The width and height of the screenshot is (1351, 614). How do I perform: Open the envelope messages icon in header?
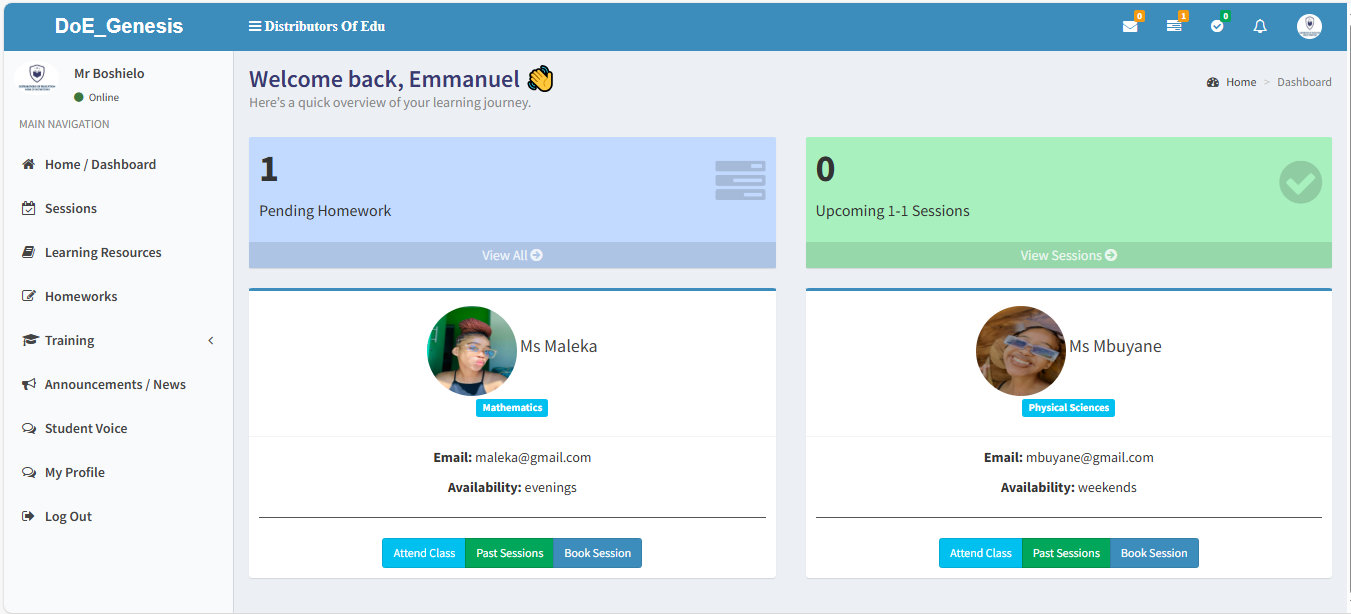tap(1130, 26)
